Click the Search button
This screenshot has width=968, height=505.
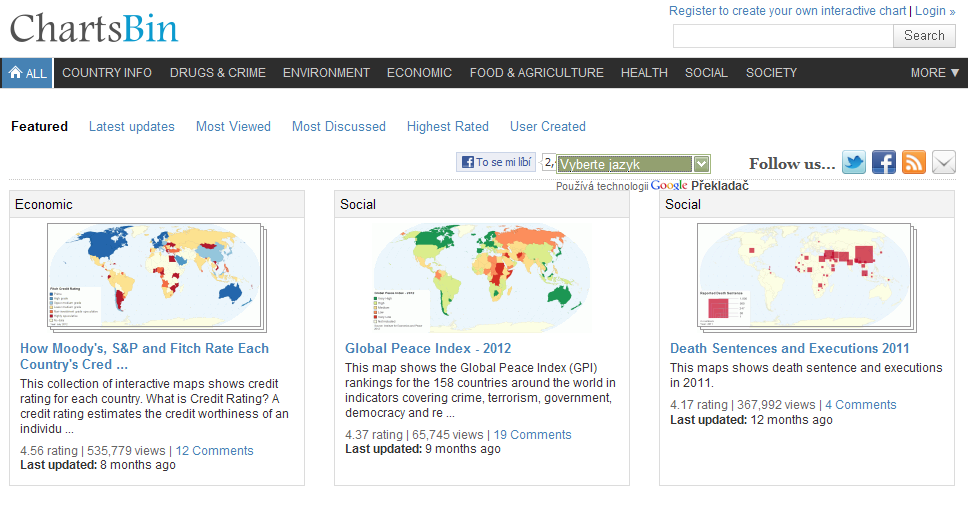(924, 36)
